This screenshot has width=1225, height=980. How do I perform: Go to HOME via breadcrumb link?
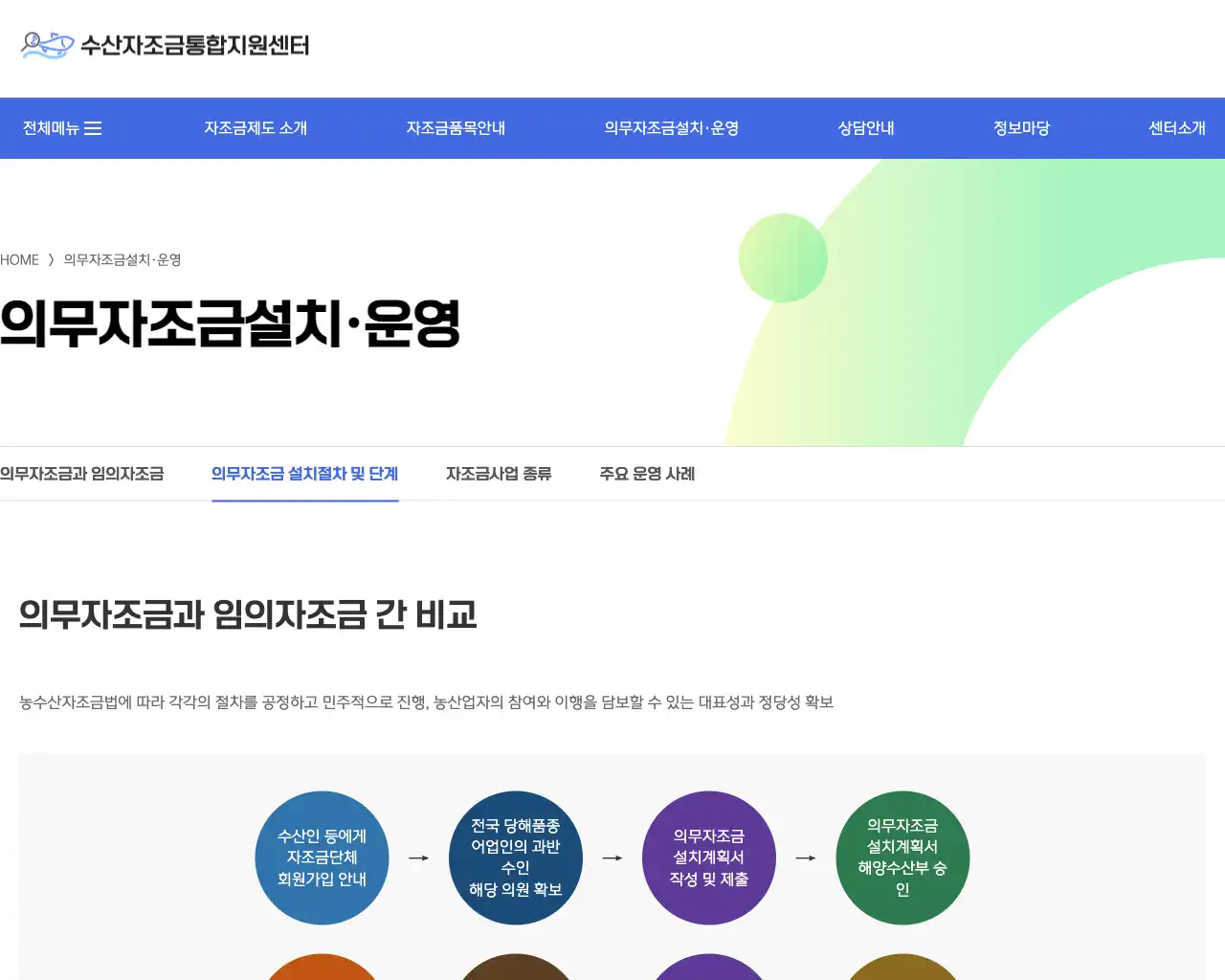(x=19, y=259)
